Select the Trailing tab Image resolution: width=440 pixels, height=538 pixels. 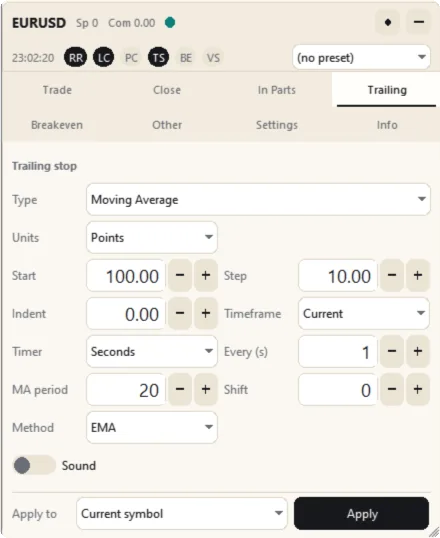tap(387, 90)
